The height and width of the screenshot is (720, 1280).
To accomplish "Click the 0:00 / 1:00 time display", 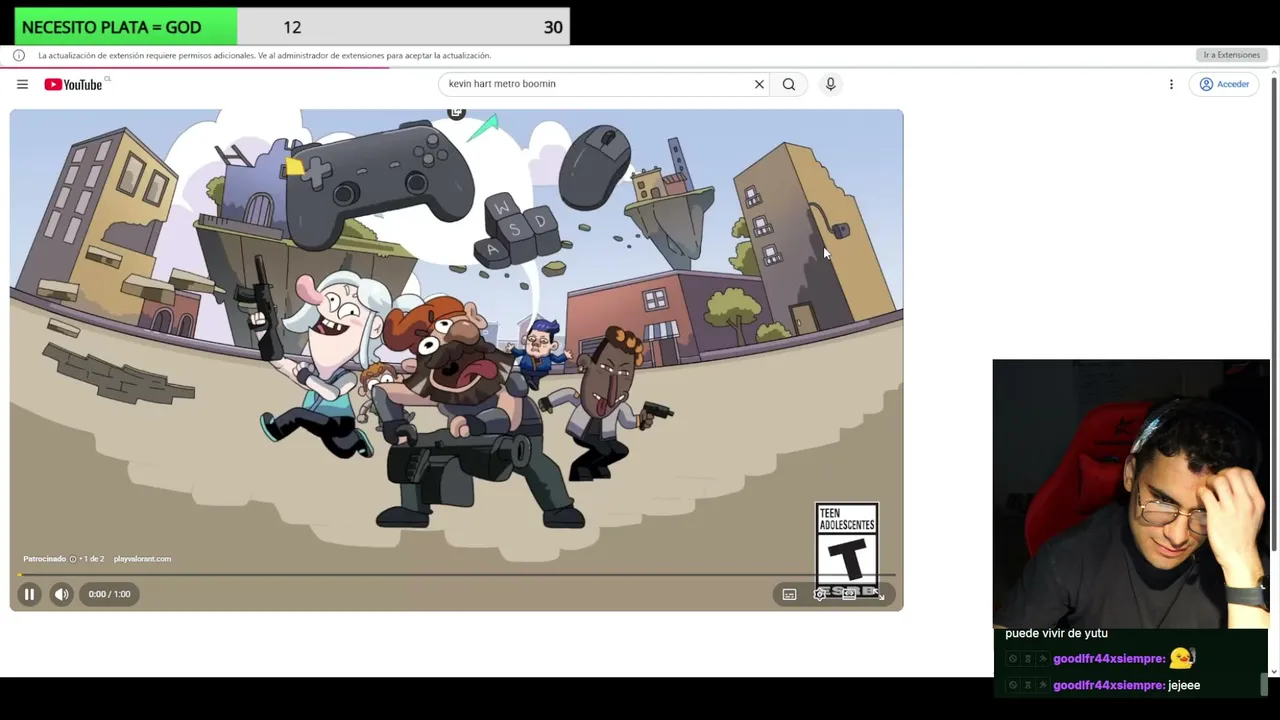I will tap(109, 594).
